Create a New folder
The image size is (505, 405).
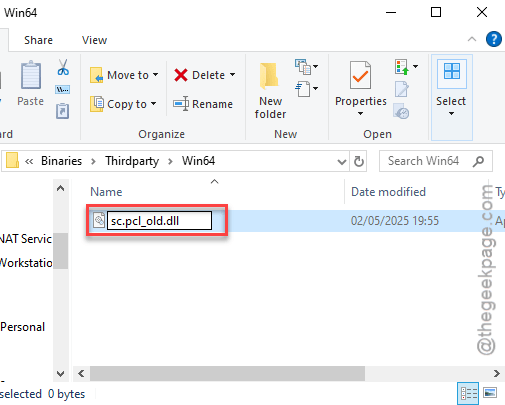(270, 90)
